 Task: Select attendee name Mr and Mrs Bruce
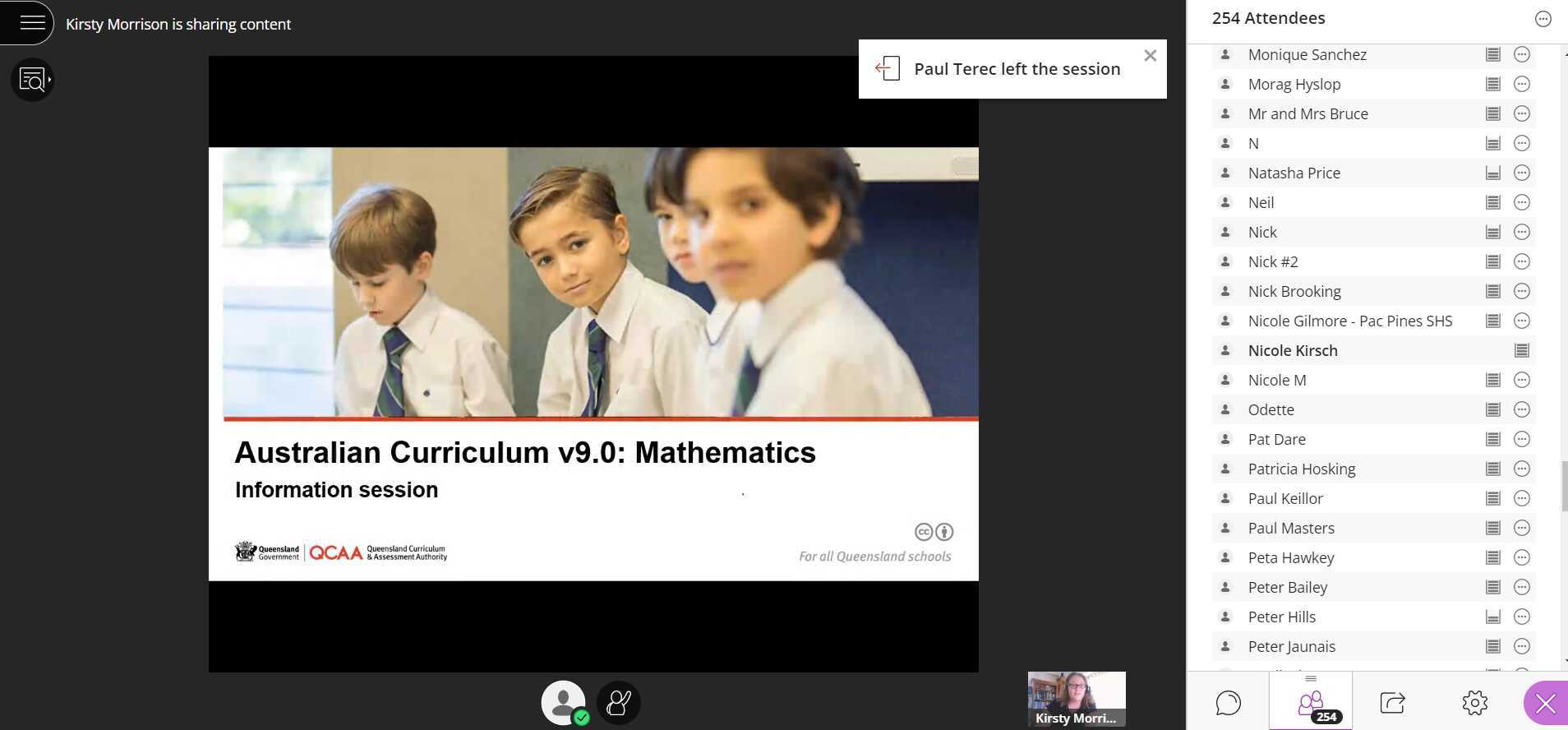1308,113
